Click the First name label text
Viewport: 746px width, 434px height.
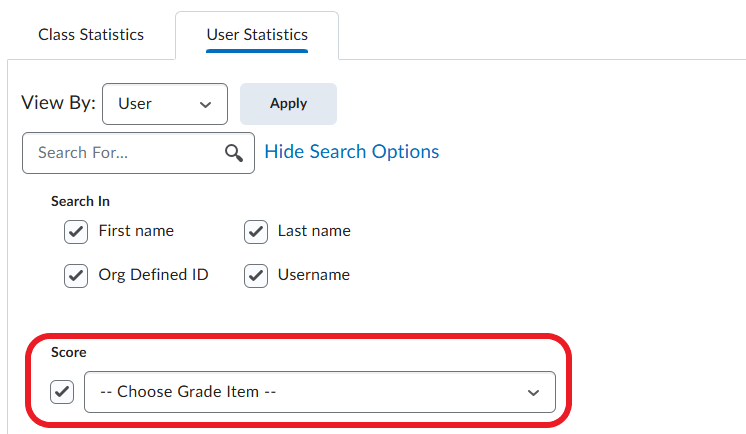point(136,231)
